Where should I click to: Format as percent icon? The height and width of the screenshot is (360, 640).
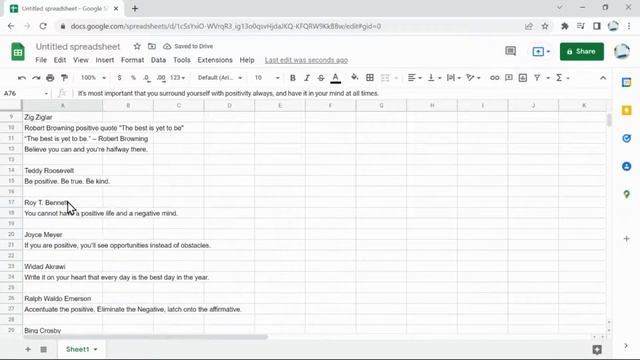point(133,78)
